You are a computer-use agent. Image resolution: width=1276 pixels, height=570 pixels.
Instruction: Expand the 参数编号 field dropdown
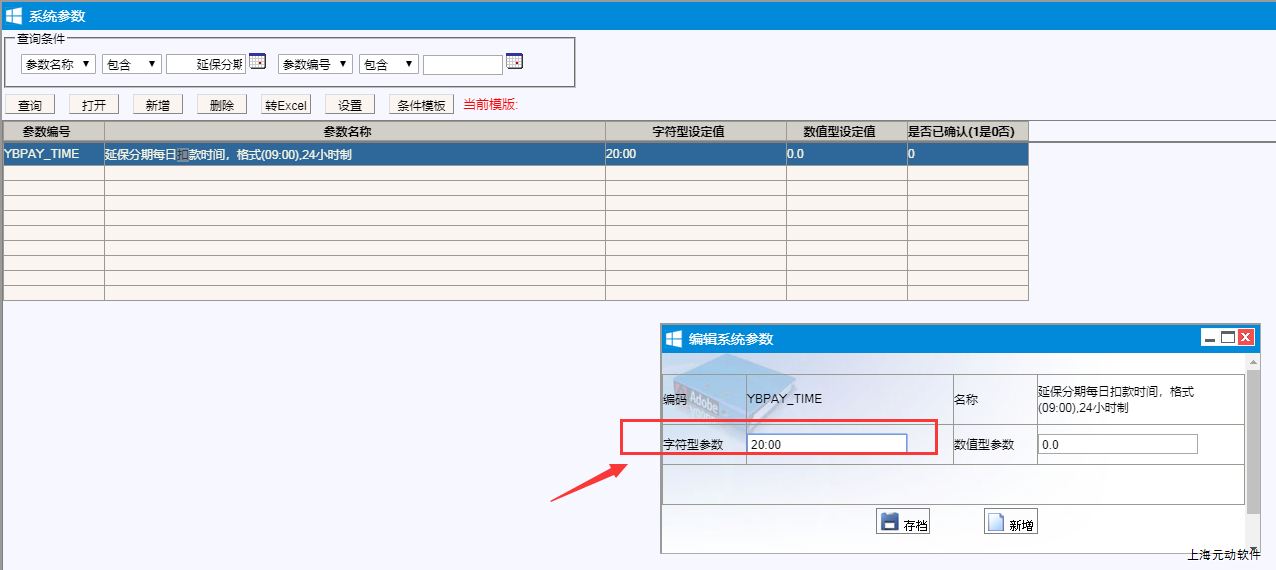315,64
